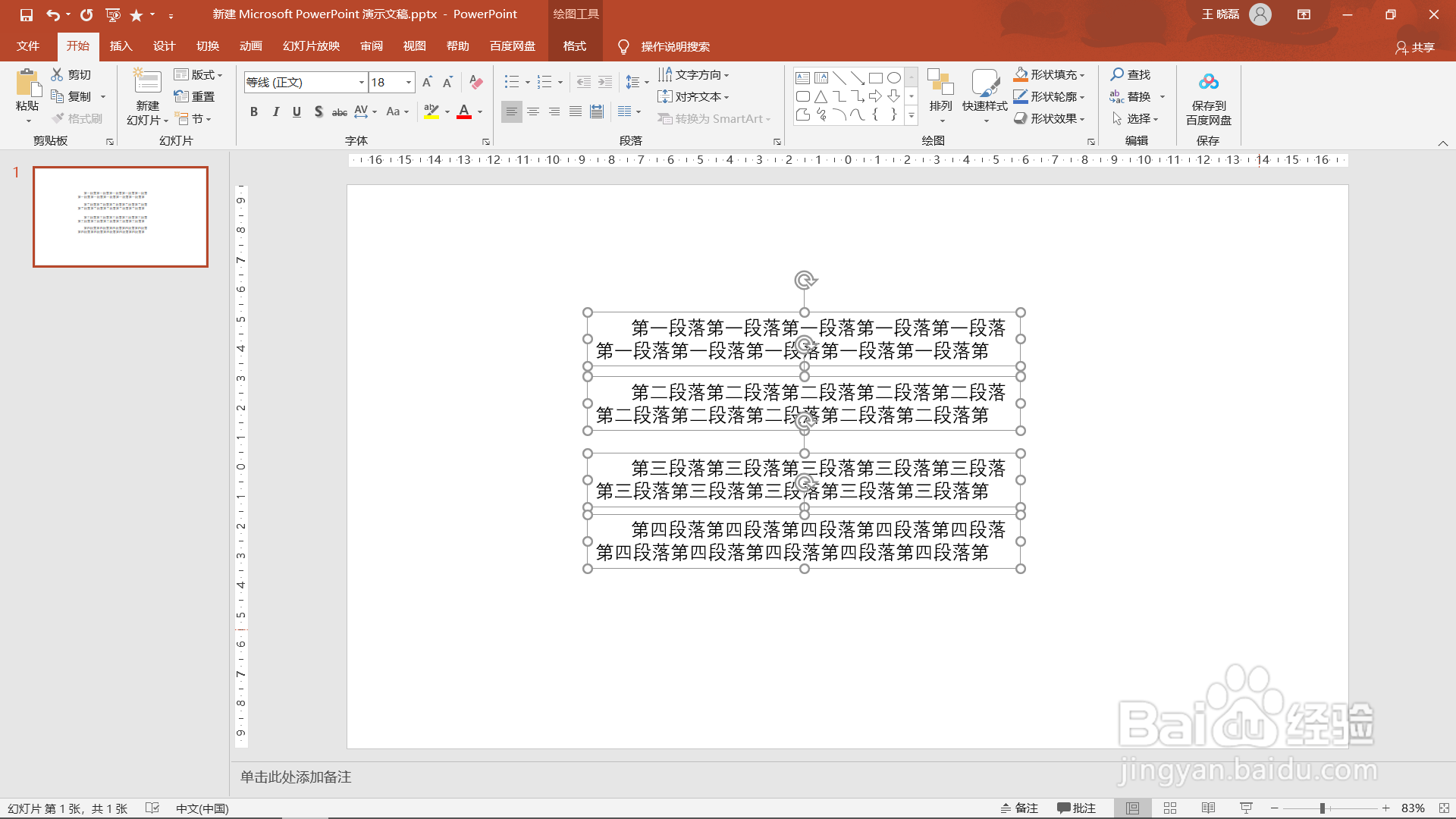This screenshot has width=1456, height=819.
Task: Select center text alignment
Action: tap(533, 111)
